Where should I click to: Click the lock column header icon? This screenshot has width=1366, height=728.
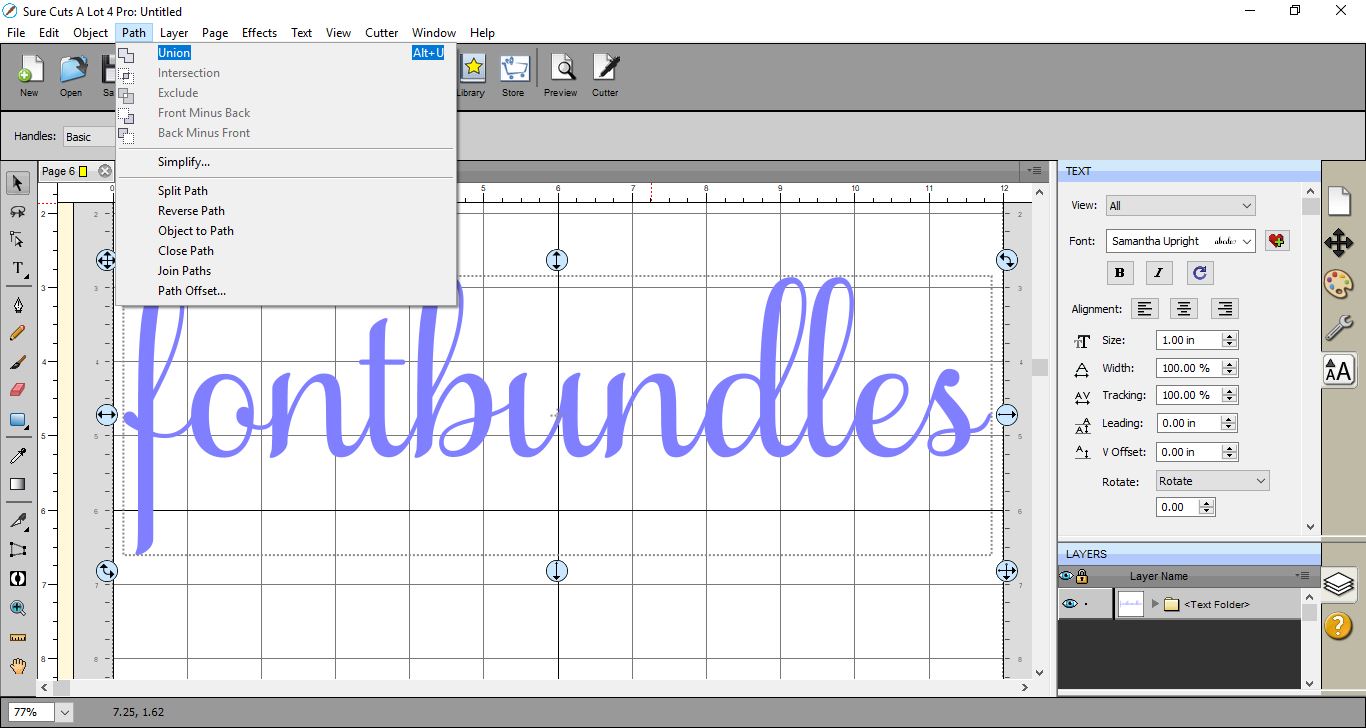(1082, 576)
